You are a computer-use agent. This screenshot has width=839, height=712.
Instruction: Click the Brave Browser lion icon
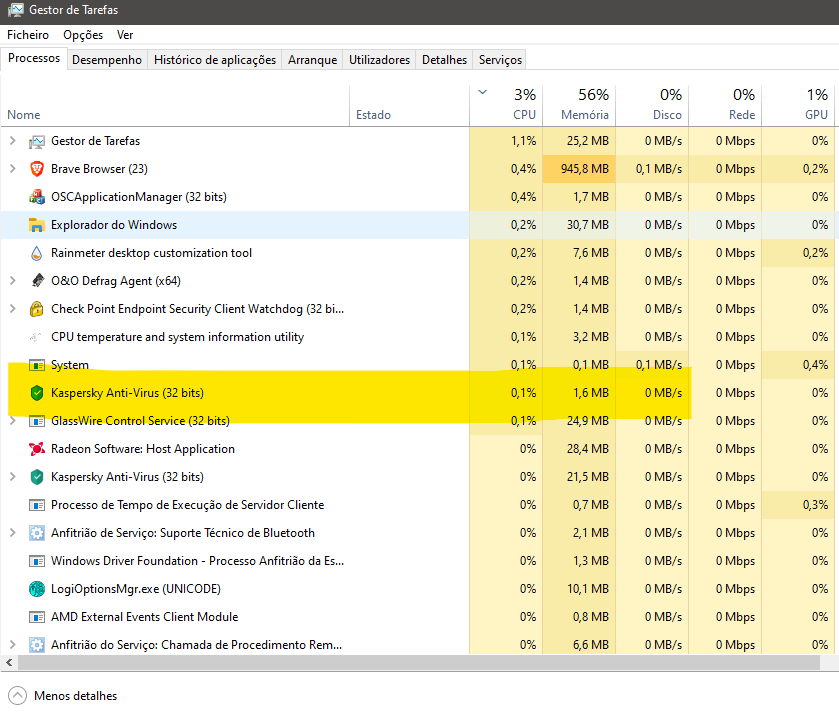click(36, 169)
